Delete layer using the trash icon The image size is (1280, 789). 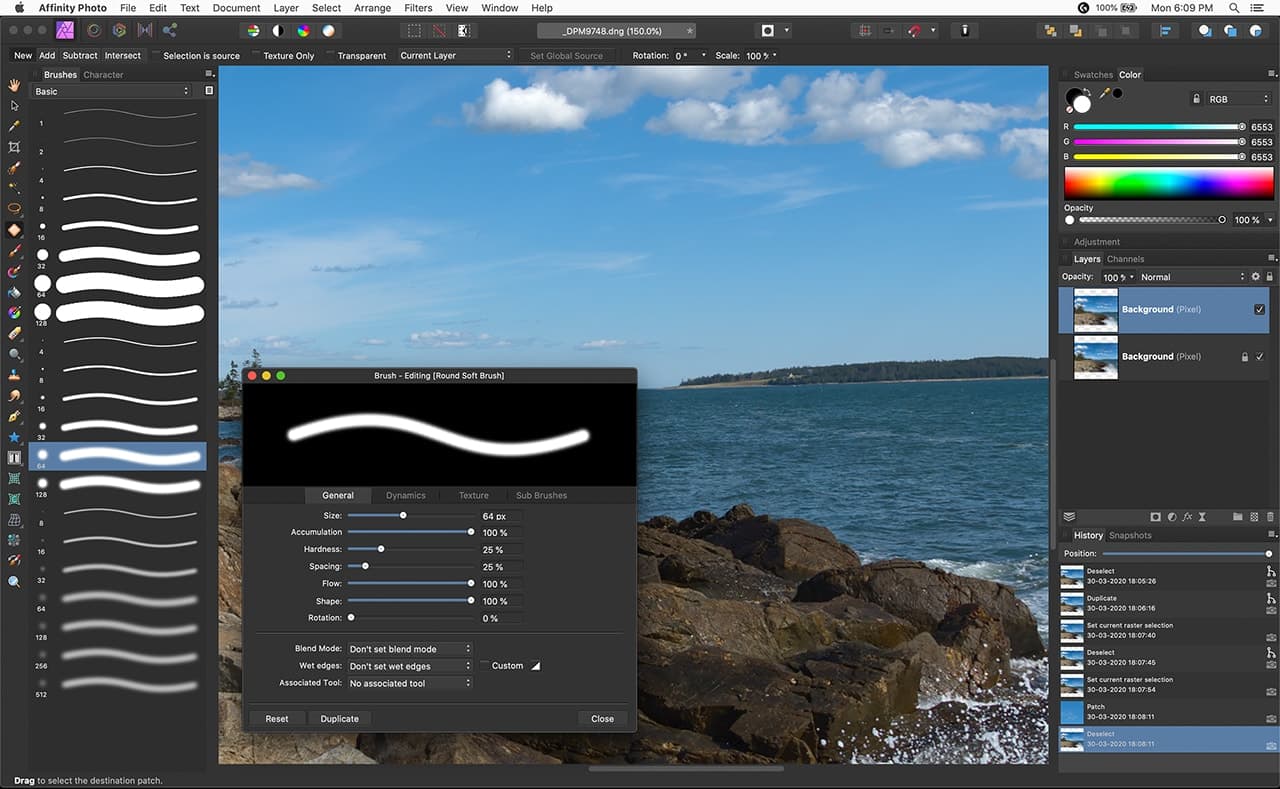1270,517
